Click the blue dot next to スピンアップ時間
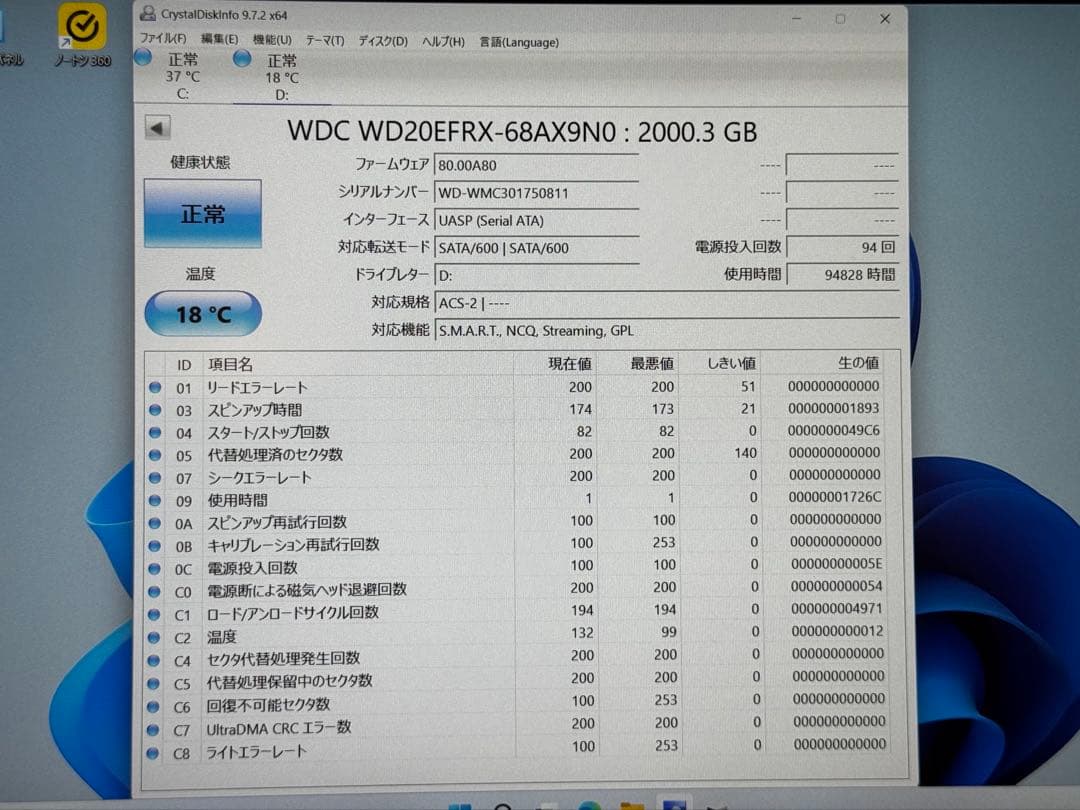 coord(155,410)
